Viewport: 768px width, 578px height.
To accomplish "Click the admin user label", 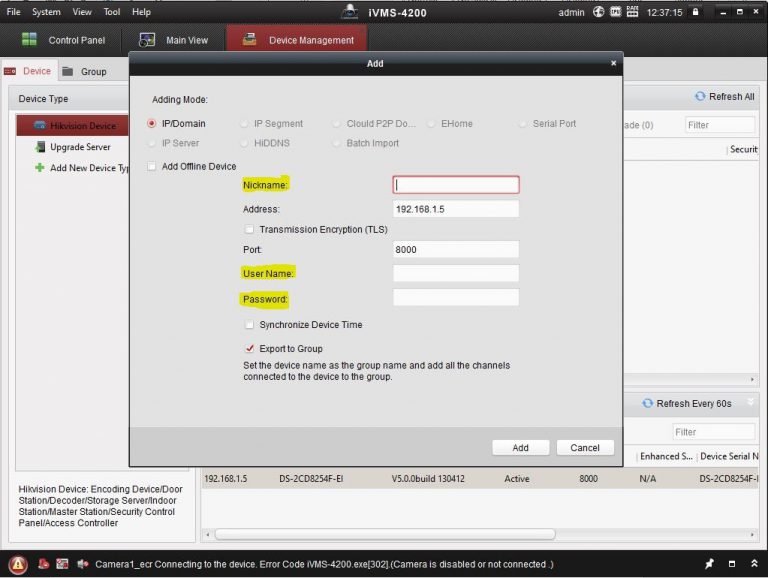I will (x=571, y=12).
